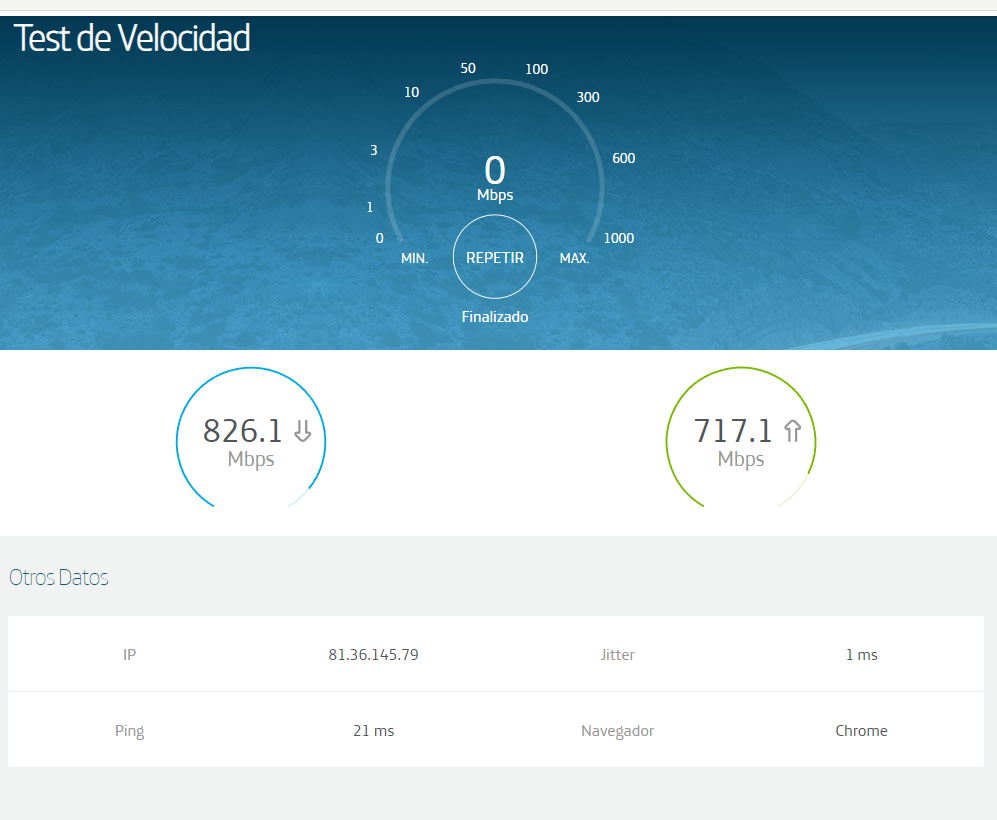997x820 pixels.
Task: Click the Ping label in data table
Action: pos(129,731)
